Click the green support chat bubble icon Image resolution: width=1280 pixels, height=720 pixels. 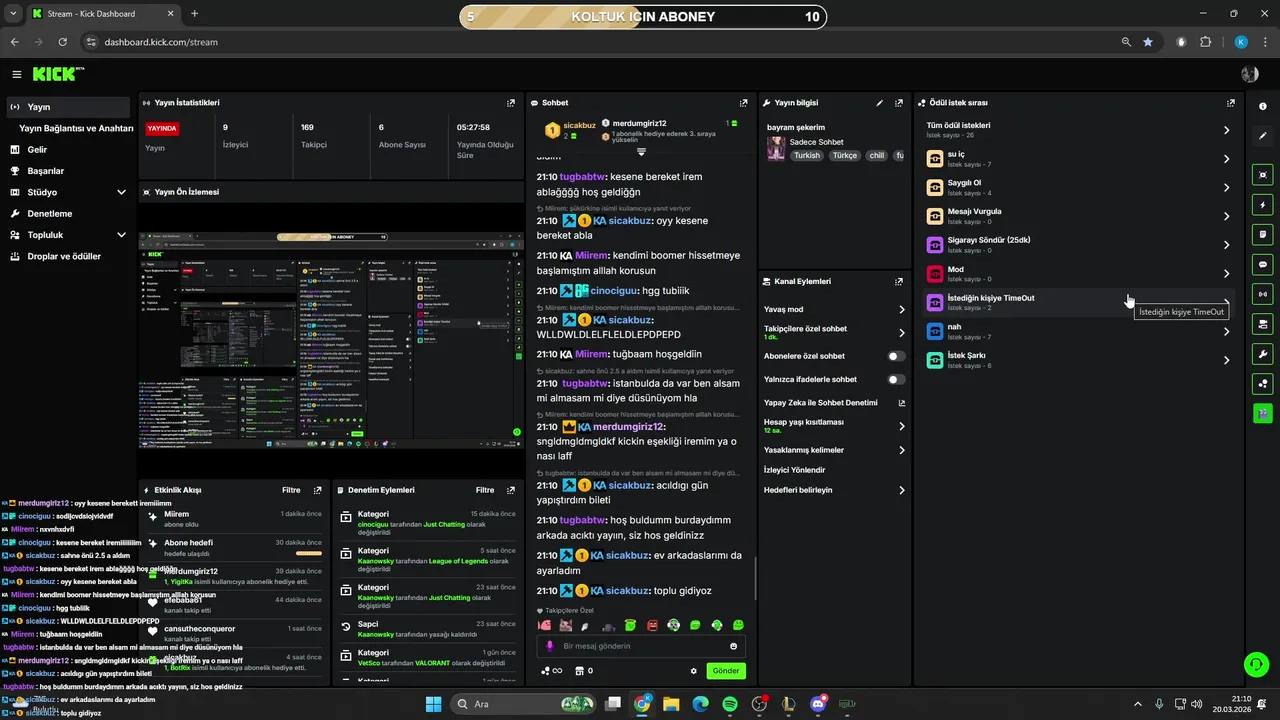click(1255, 663)
